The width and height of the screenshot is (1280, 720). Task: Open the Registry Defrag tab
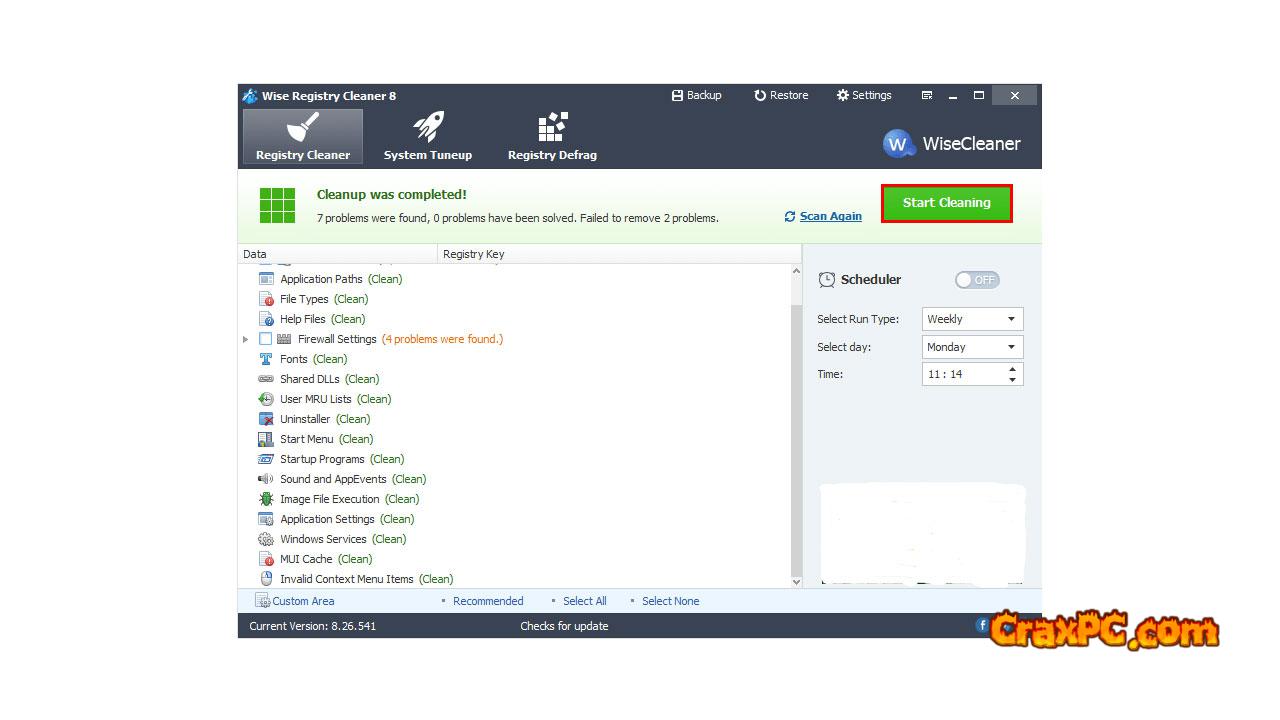552,136
